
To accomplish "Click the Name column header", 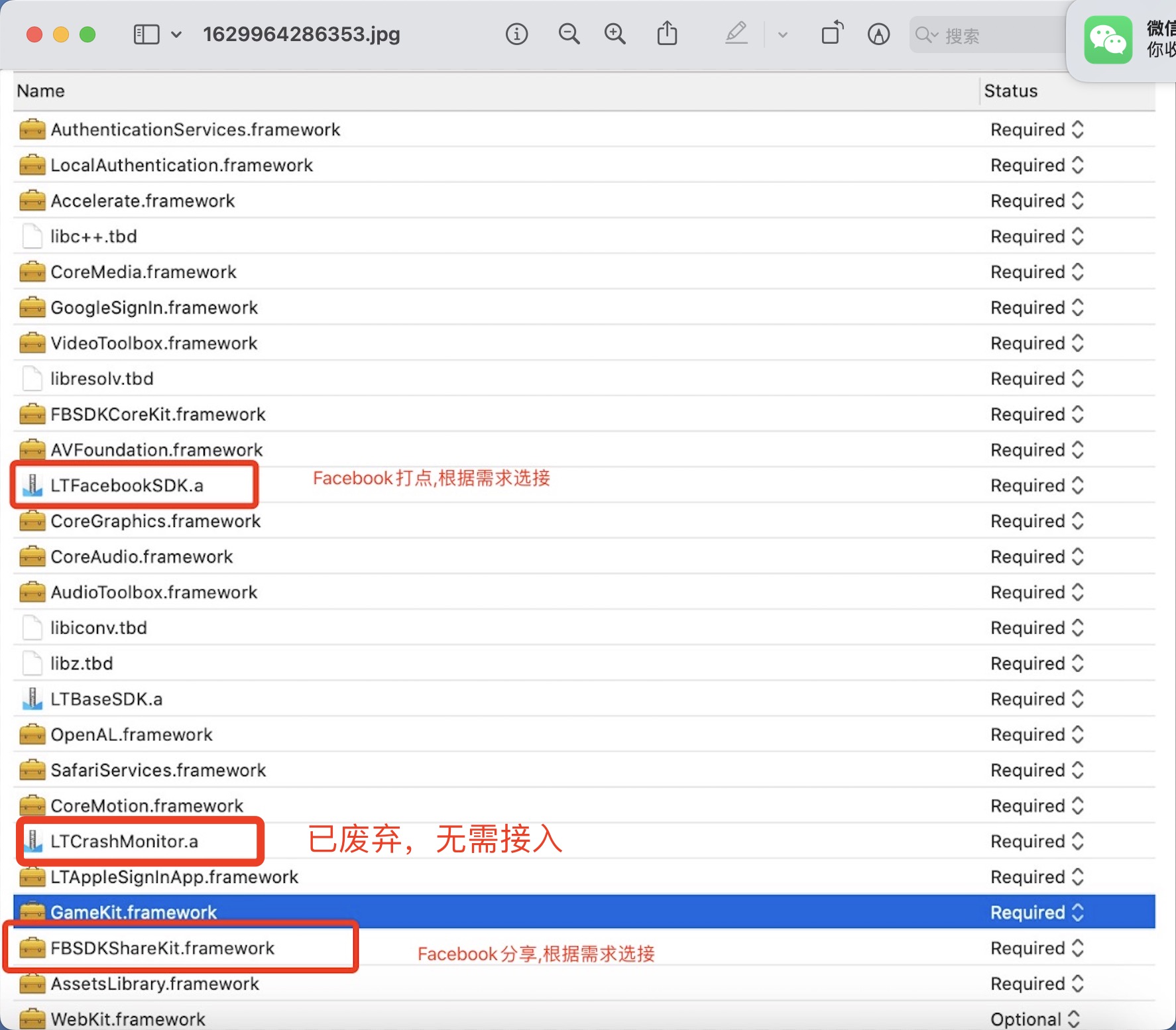I will pyautogui.click(x=41, y=91).
